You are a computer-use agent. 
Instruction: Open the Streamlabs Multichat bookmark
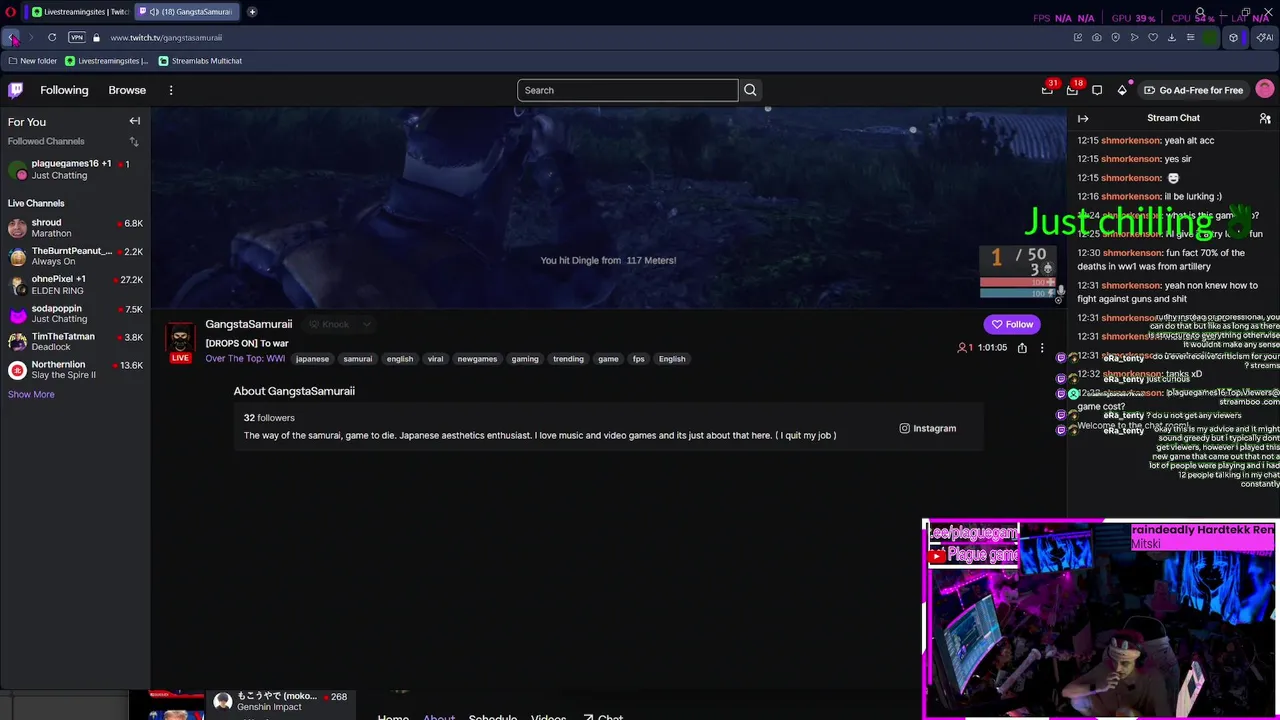pyautogui.click(x=200, y=61)
